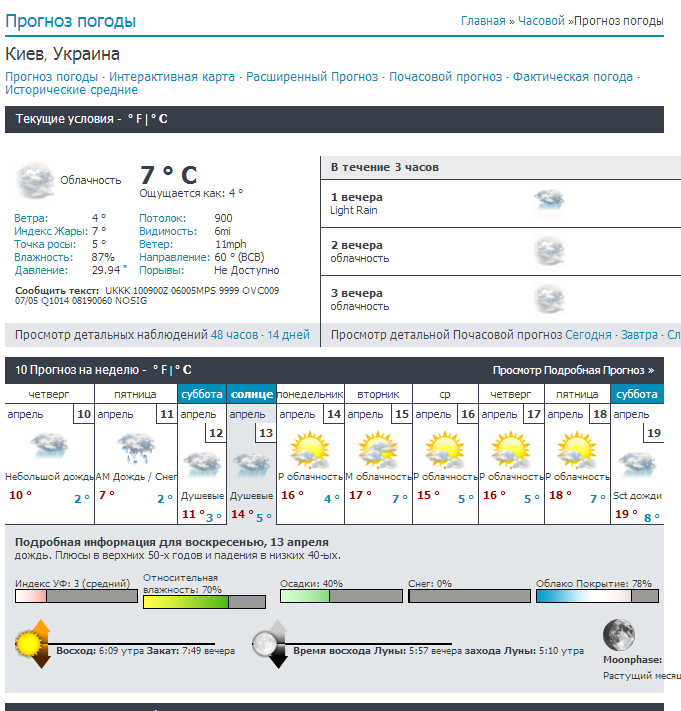Open the Прогноз погоды navigation link
The height and width of the screenshot is (711, 681).
click(x=51, y=77)
